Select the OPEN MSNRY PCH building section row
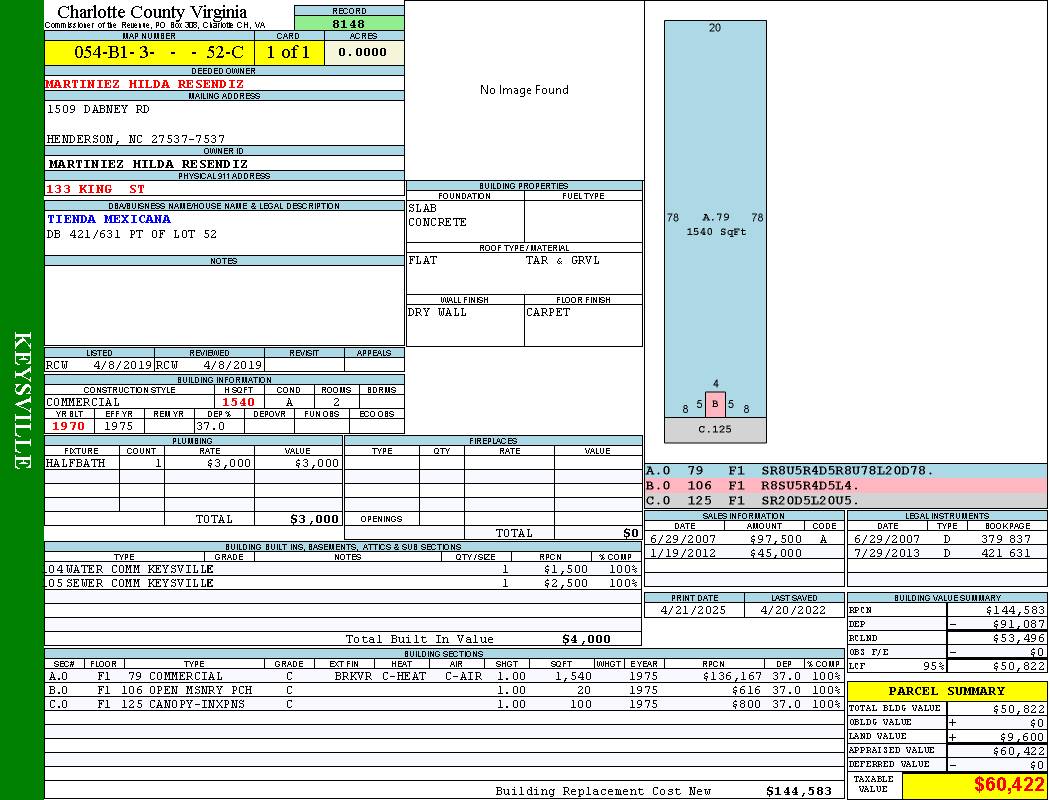The height and width of the screenshot is (800, 1050). (443, 690)
